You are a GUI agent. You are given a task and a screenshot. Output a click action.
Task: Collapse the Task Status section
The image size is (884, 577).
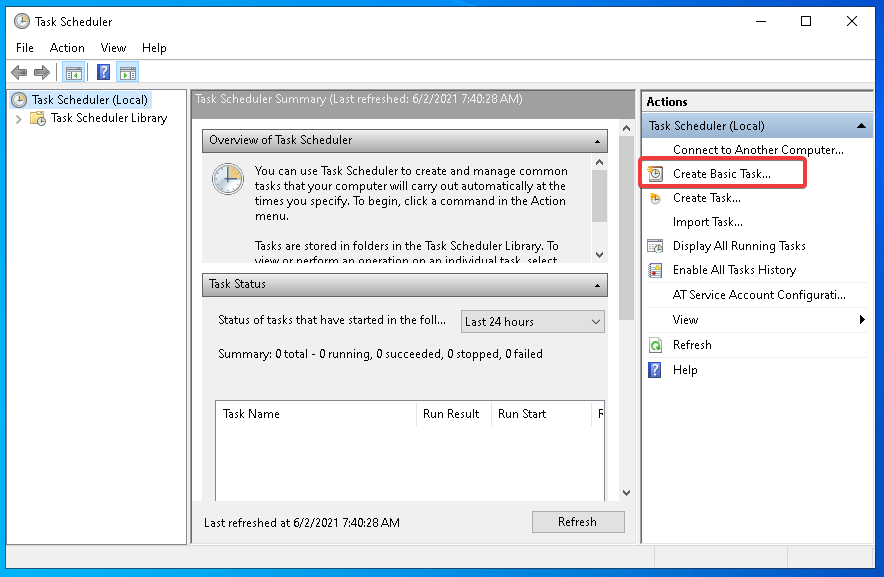pyautogui.click(x=597, y=285)
